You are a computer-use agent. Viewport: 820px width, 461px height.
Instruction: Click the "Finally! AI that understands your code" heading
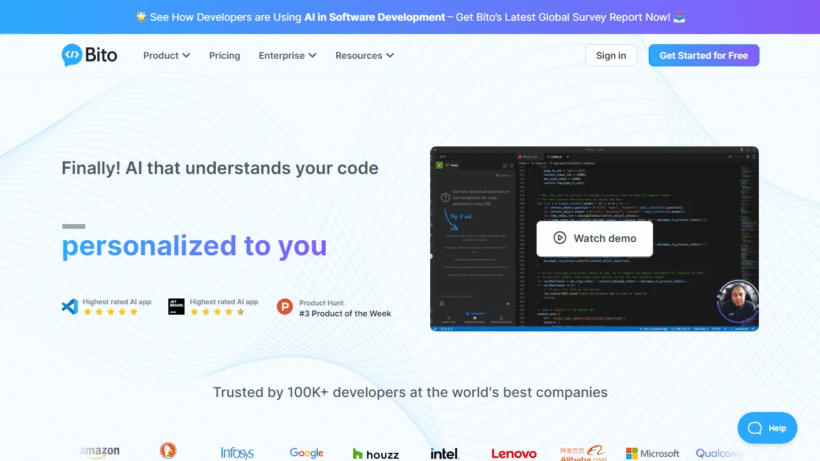point(220,168)
